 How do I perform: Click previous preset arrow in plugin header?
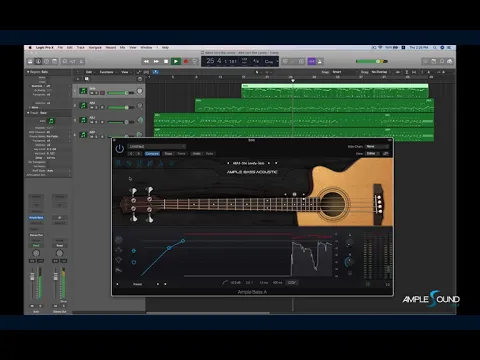point(131,154)
